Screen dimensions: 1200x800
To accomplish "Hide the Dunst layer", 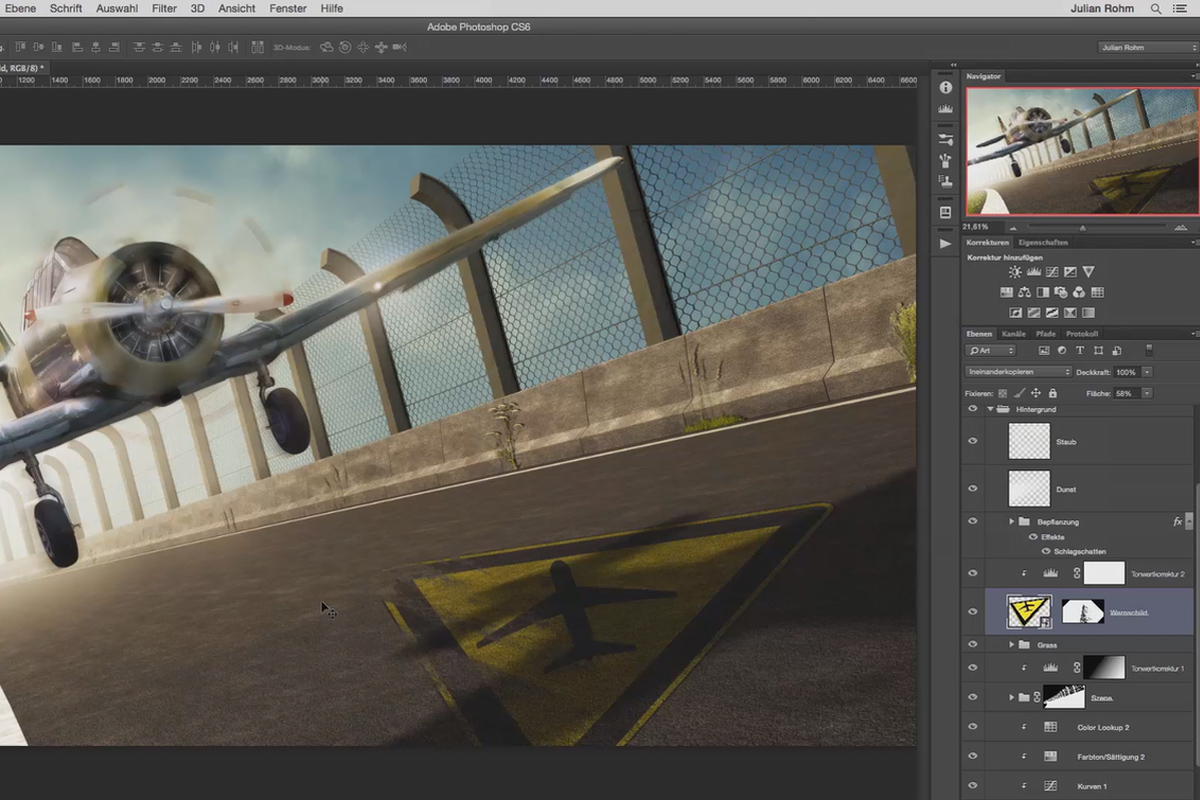I will pyautogui.click(x=972, y=488).
